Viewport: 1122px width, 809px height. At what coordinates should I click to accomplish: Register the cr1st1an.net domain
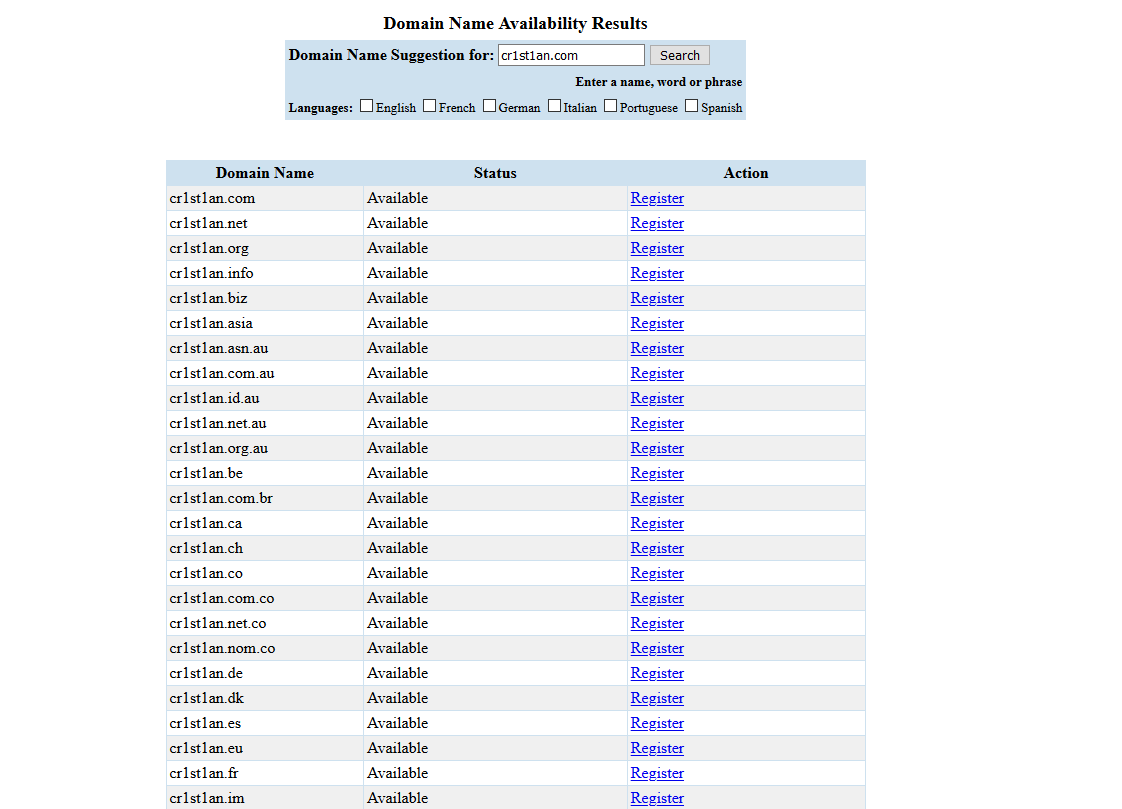657,223
